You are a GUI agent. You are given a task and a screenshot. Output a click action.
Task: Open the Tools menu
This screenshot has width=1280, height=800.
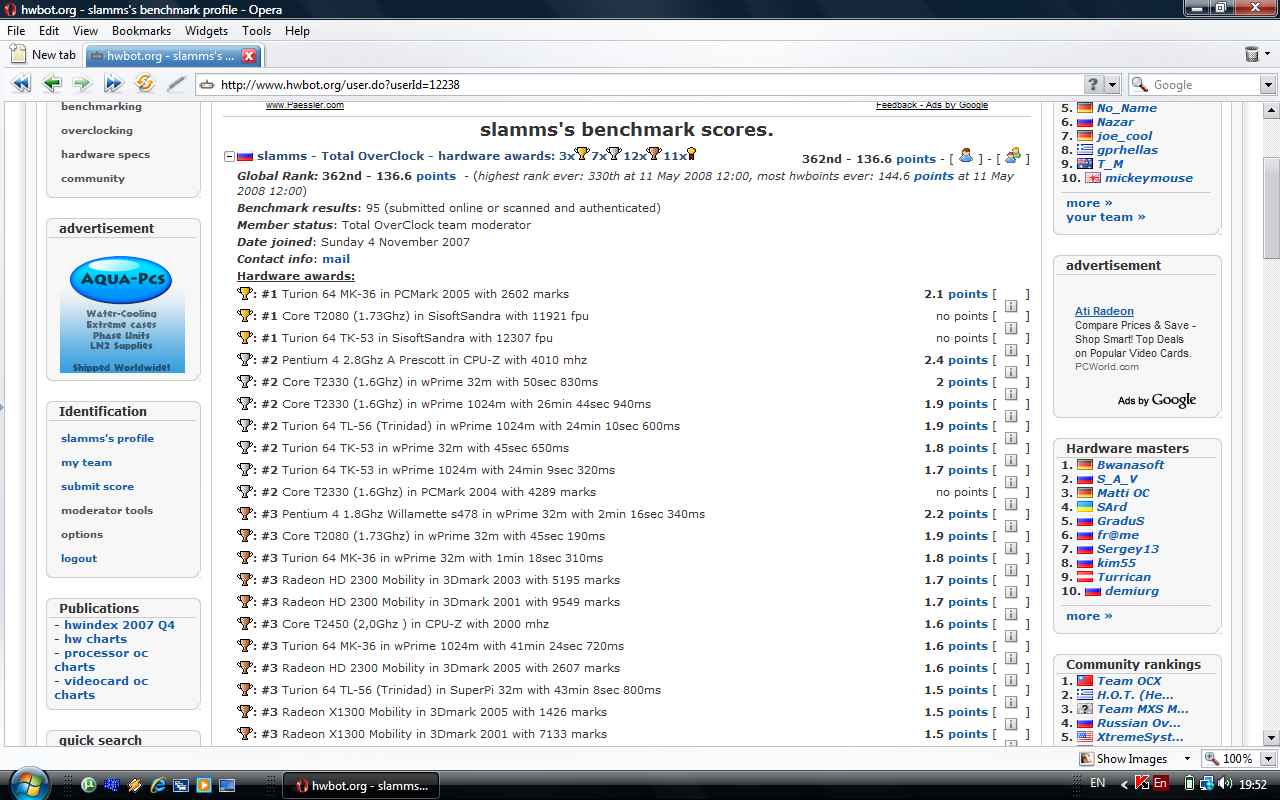(x=256, y=31)
